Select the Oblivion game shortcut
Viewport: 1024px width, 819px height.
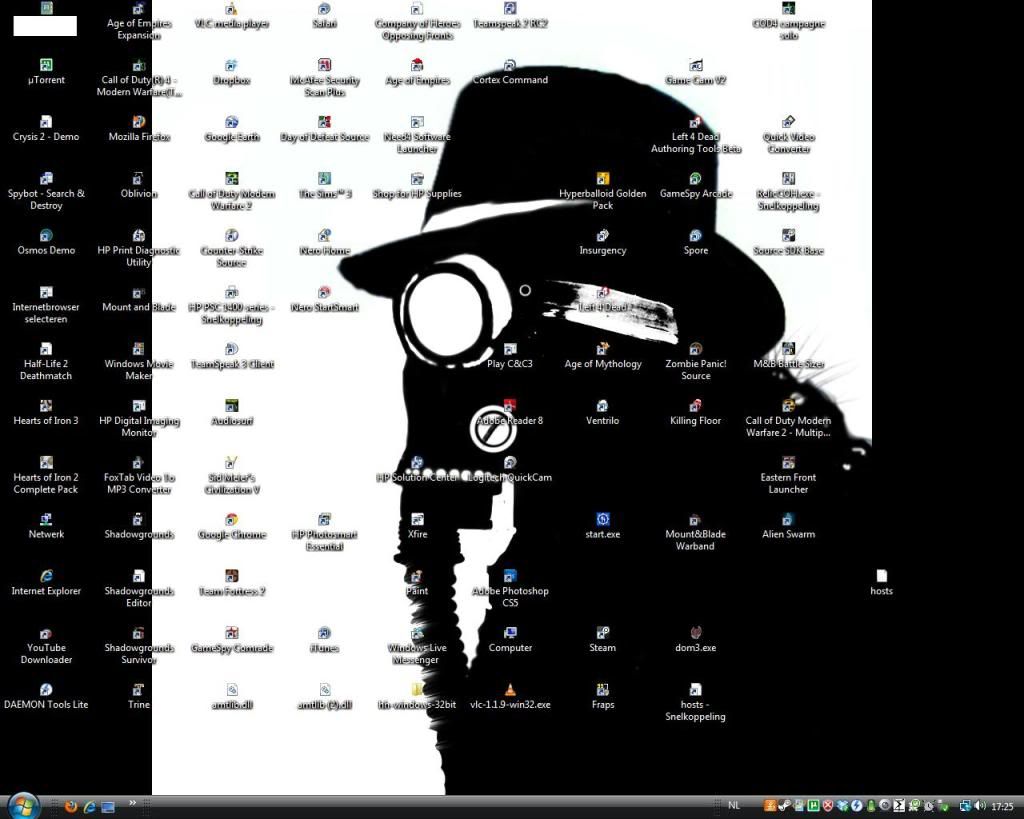coord(138,185)
